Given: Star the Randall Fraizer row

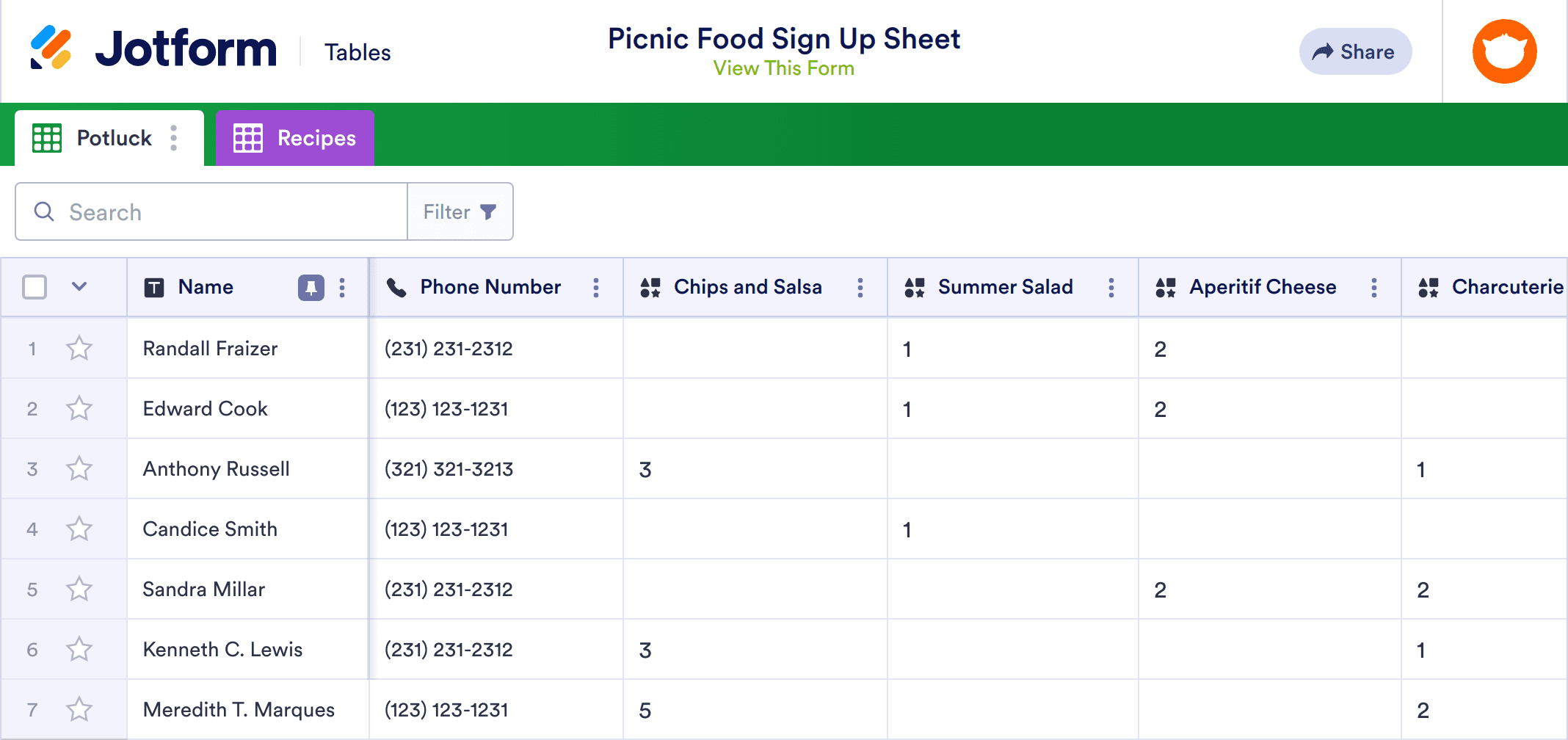Looking at the screenshot, I should [79, 348].
